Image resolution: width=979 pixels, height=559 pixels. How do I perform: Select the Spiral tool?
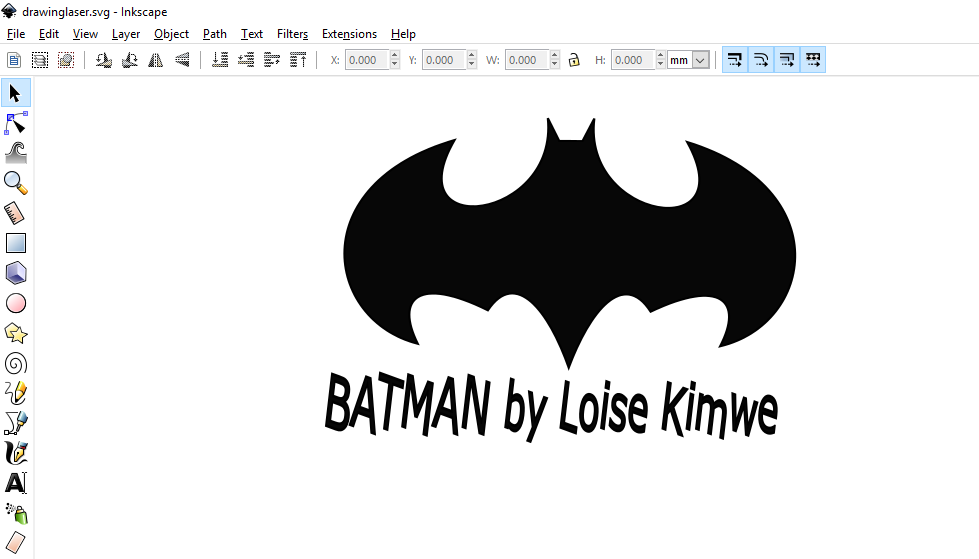tap(16, 364)
